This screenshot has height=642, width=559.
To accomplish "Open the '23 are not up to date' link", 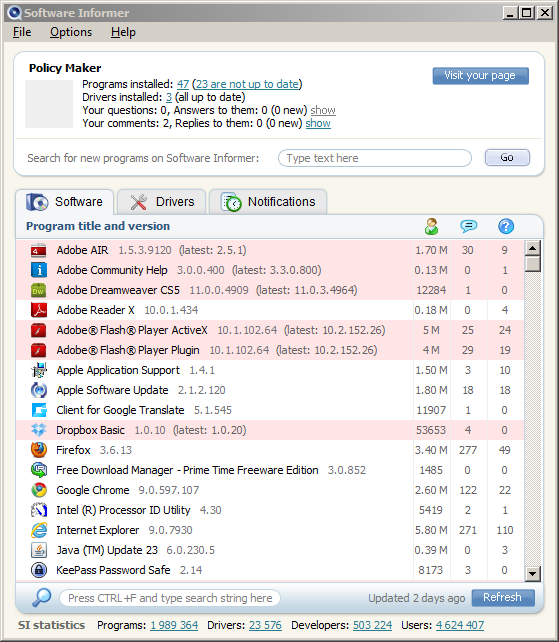I will 247,84.
